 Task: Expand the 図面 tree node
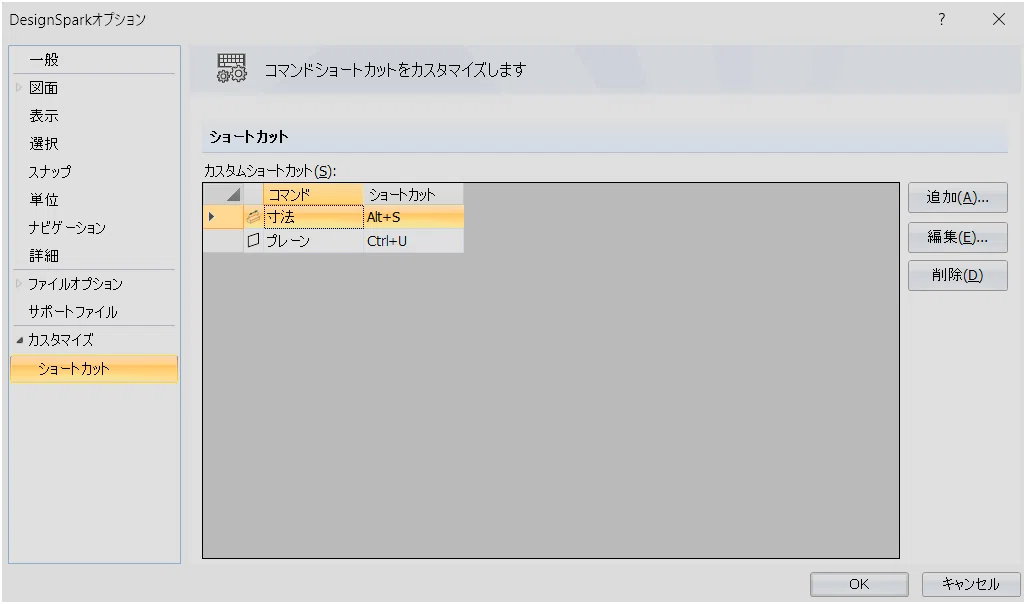pos(19,87)
